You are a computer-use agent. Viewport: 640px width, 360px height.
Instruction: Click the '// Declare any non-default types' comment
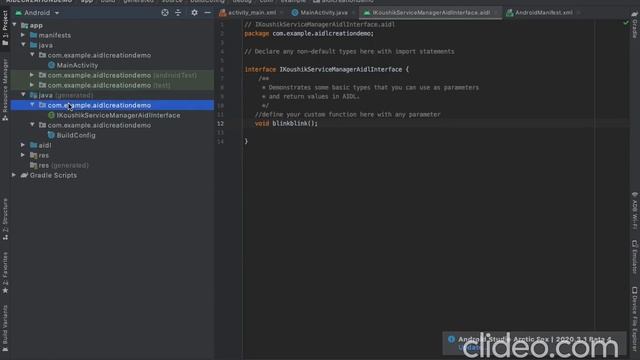pyautogui.click(x=349, y=51)
